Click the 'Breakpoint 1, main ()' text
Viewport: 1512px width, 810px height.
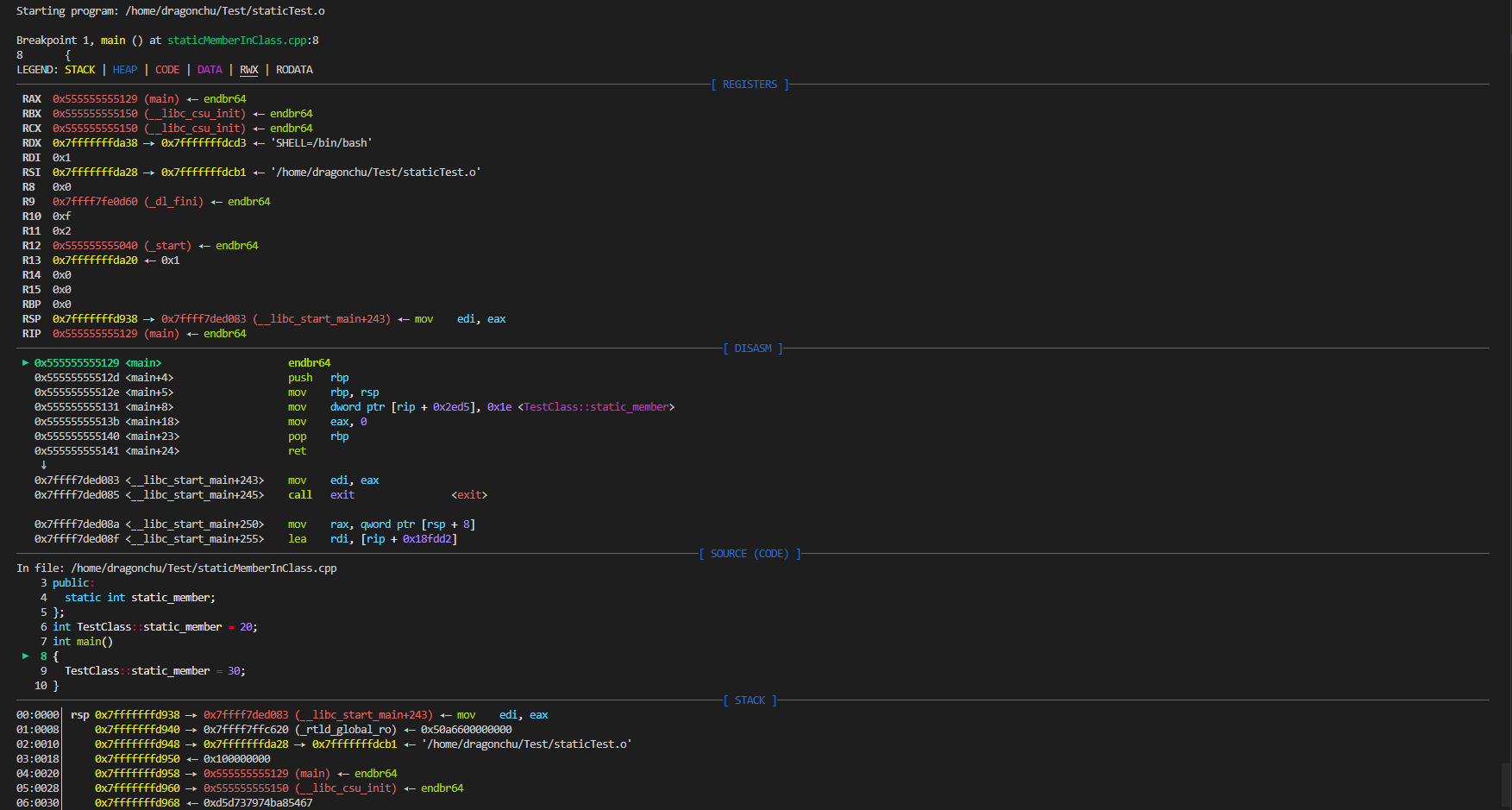(x=79, y=41)
